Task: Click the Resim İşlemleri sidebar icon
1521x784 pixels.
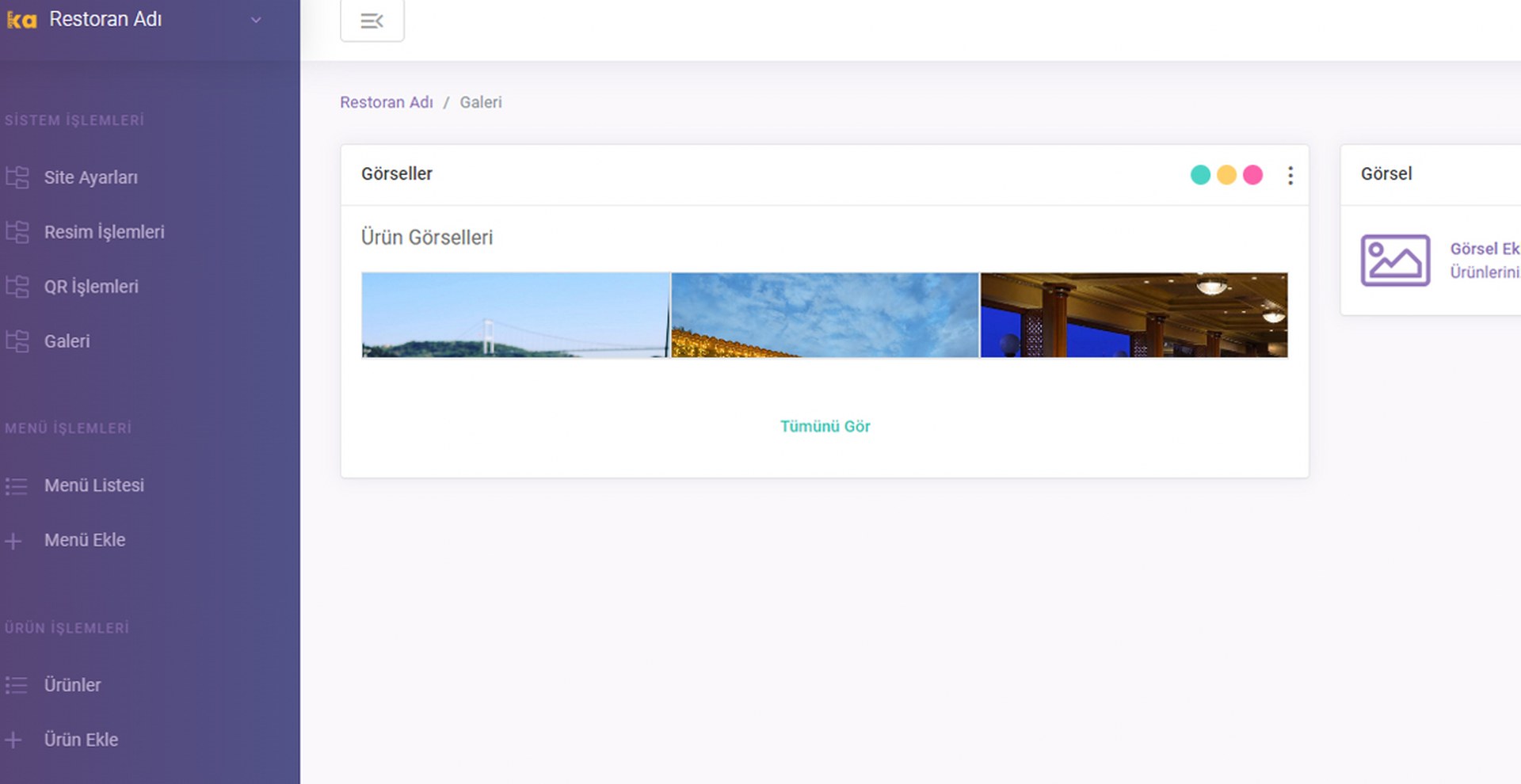Action: [17, 232]
